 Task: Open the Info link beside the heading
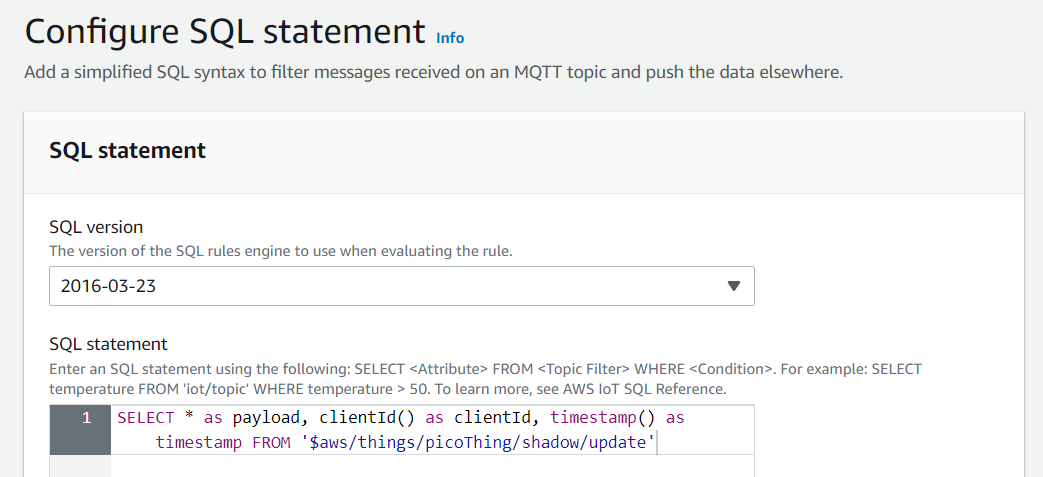point(450,37)
